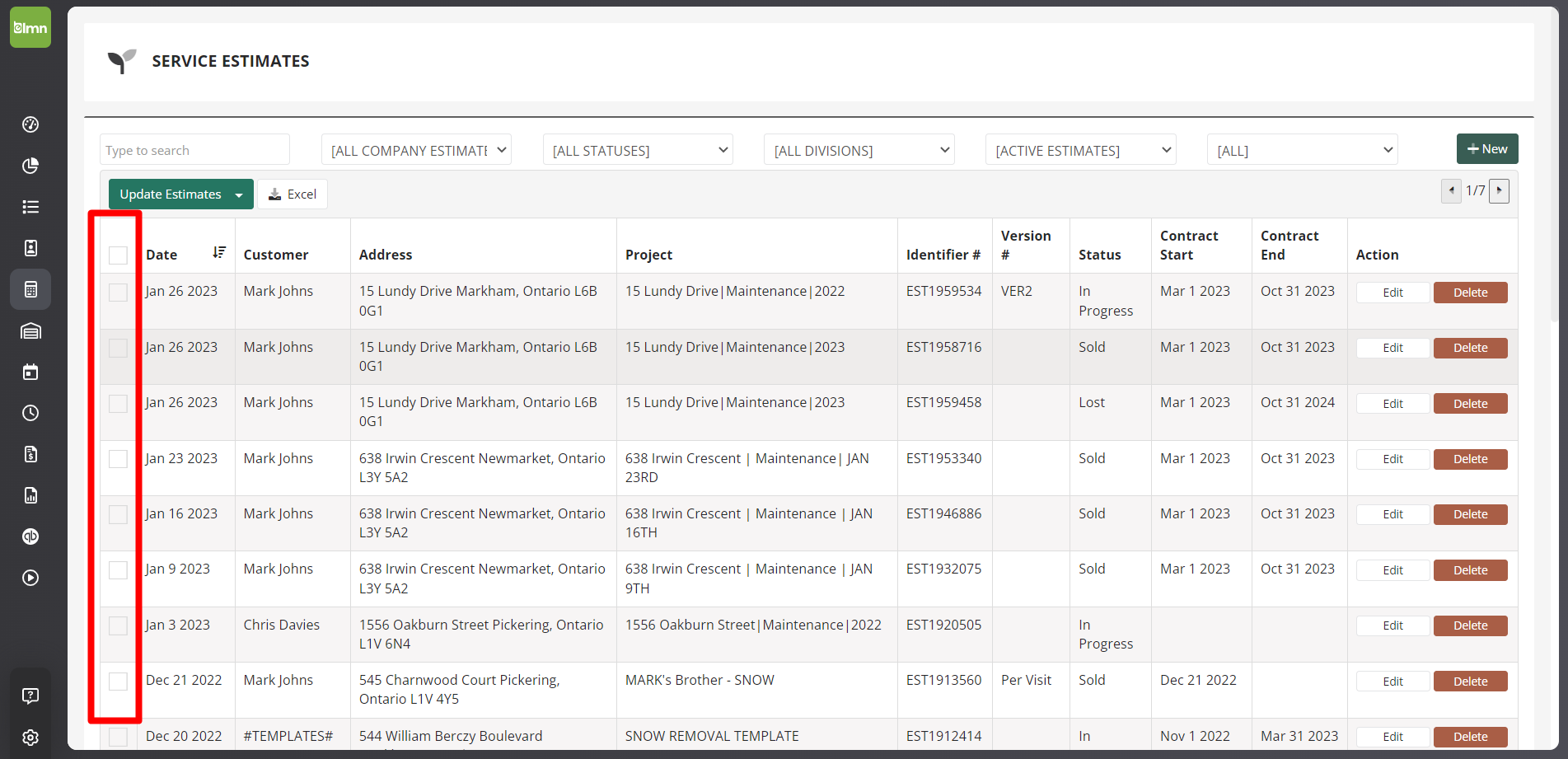Open the play video sidebar icon
This screenshot has height=759, width=1568.
coord(30,578)
